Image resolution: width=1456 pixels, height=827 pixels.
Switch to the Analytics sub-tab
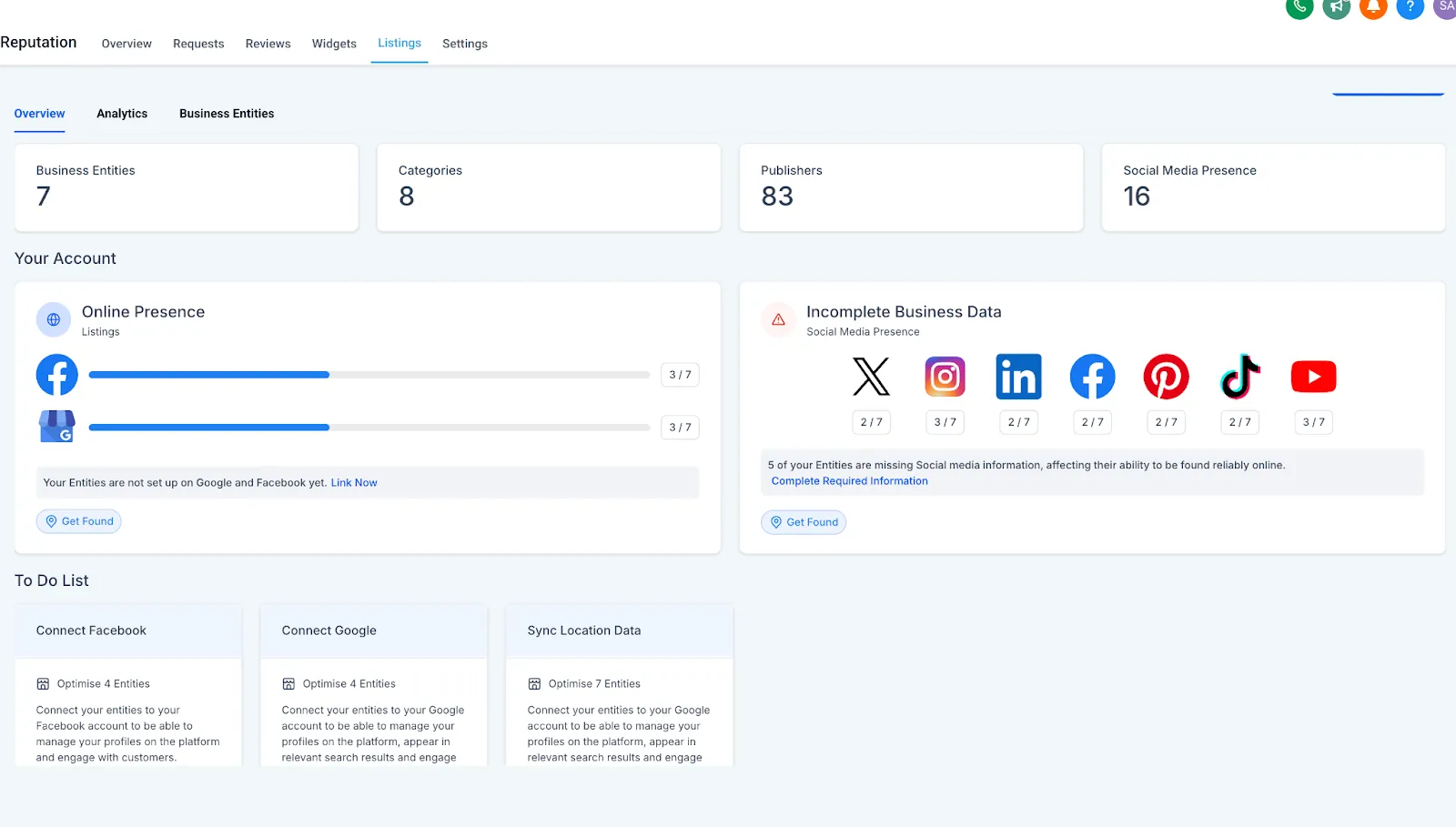(x=122, y=114)
